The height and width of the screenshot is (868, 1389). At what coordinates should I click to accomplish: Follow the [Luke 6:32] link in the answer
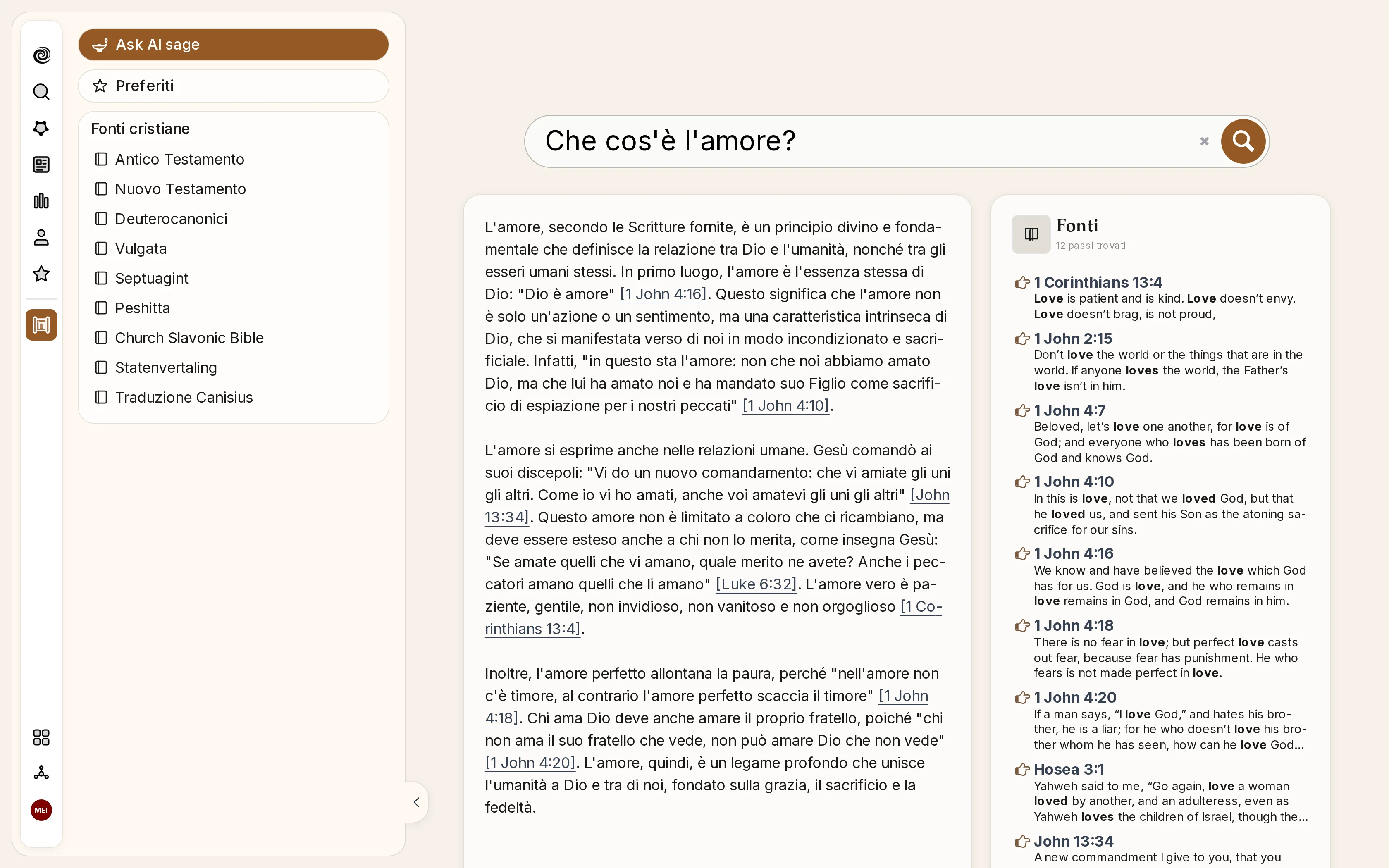(757, 584)
